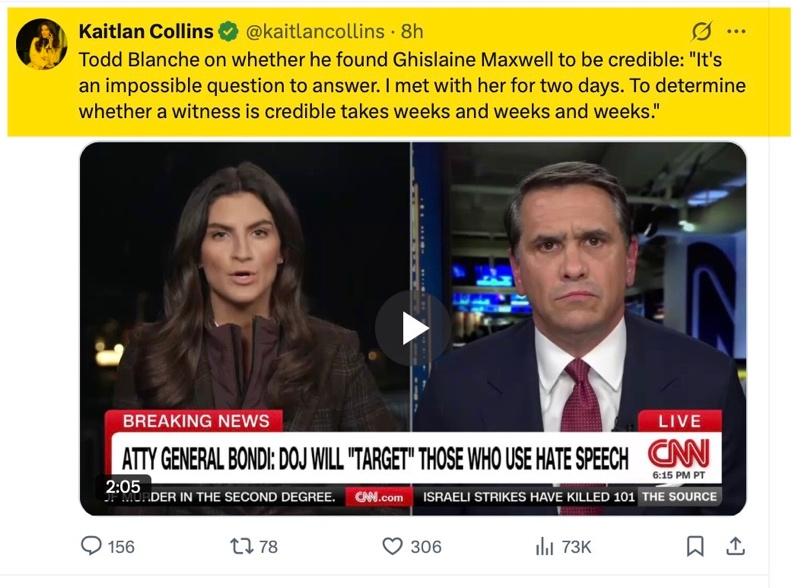This screenshot has height=588, width=802.
Task: Open Kaitlan Collins' profile picture
Action: (41, 44)
